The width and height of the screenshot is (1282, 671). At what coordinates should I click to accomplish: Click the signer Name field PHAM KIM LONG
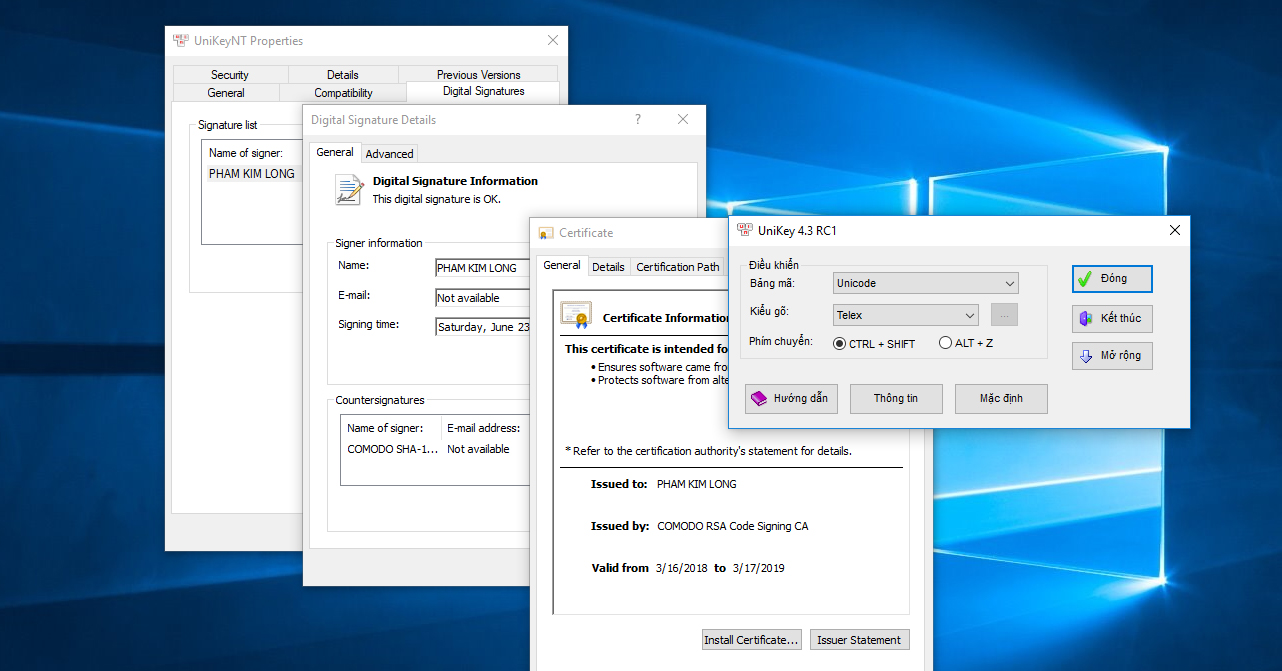(x=482, y=268)
